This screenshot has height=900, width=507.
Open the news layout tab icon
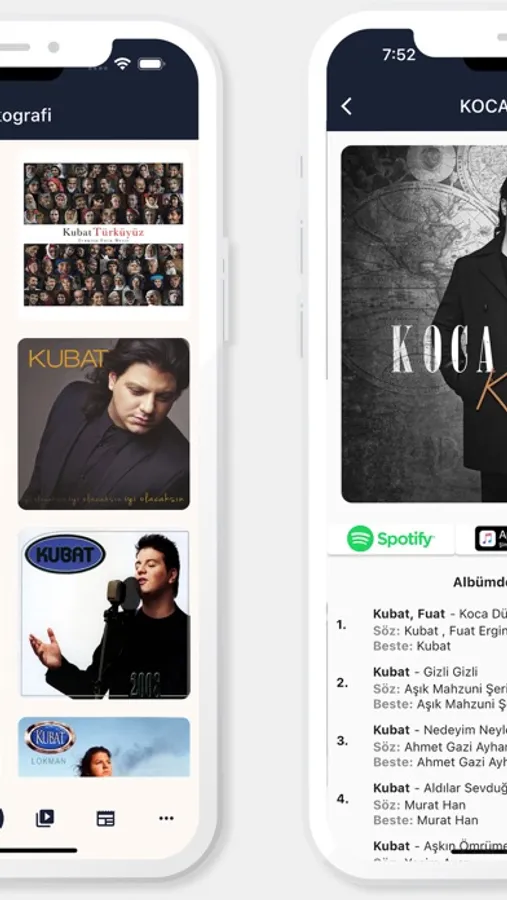(x=106, y=818)
